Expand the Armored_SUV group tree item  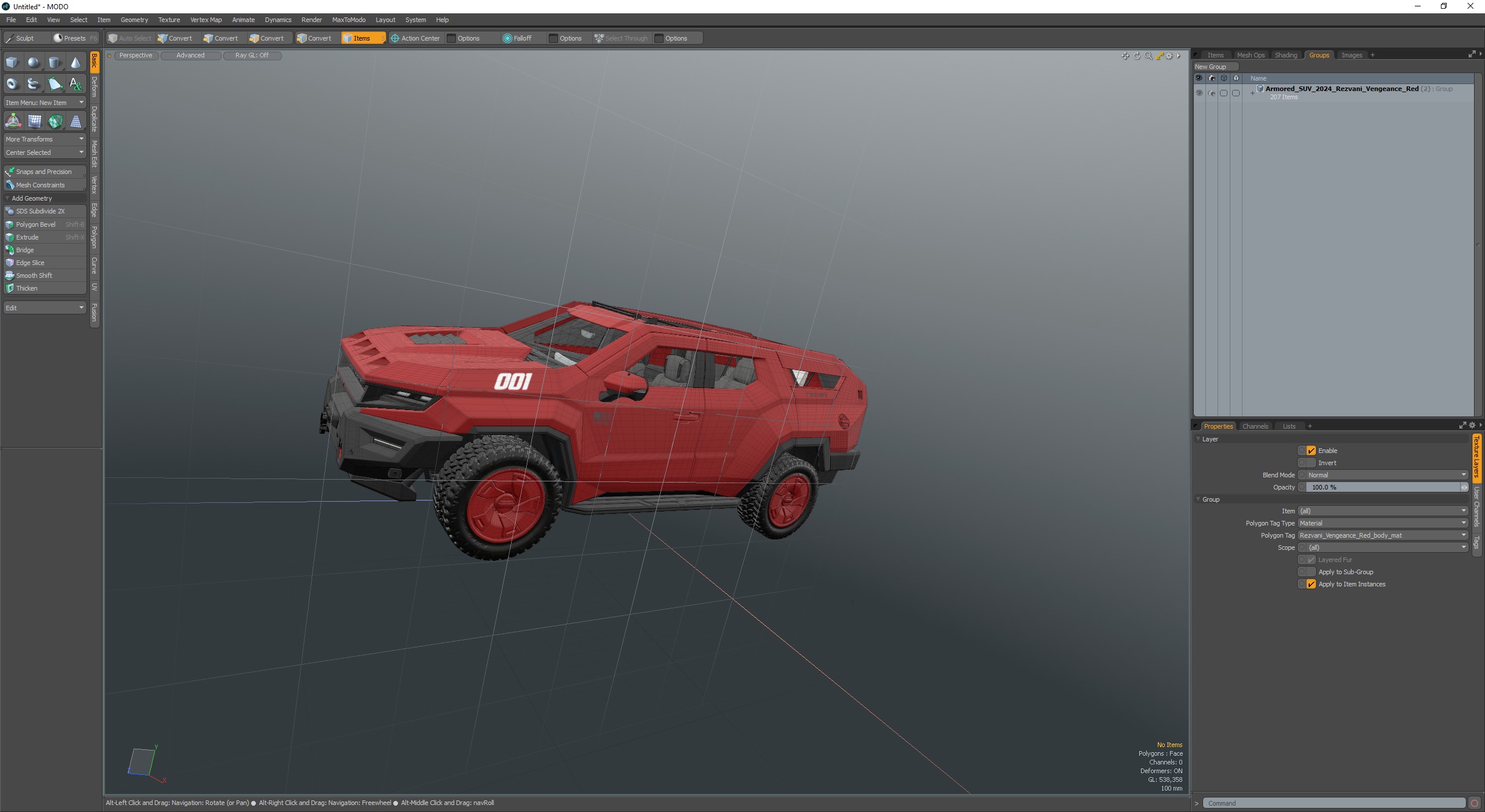1252,93
